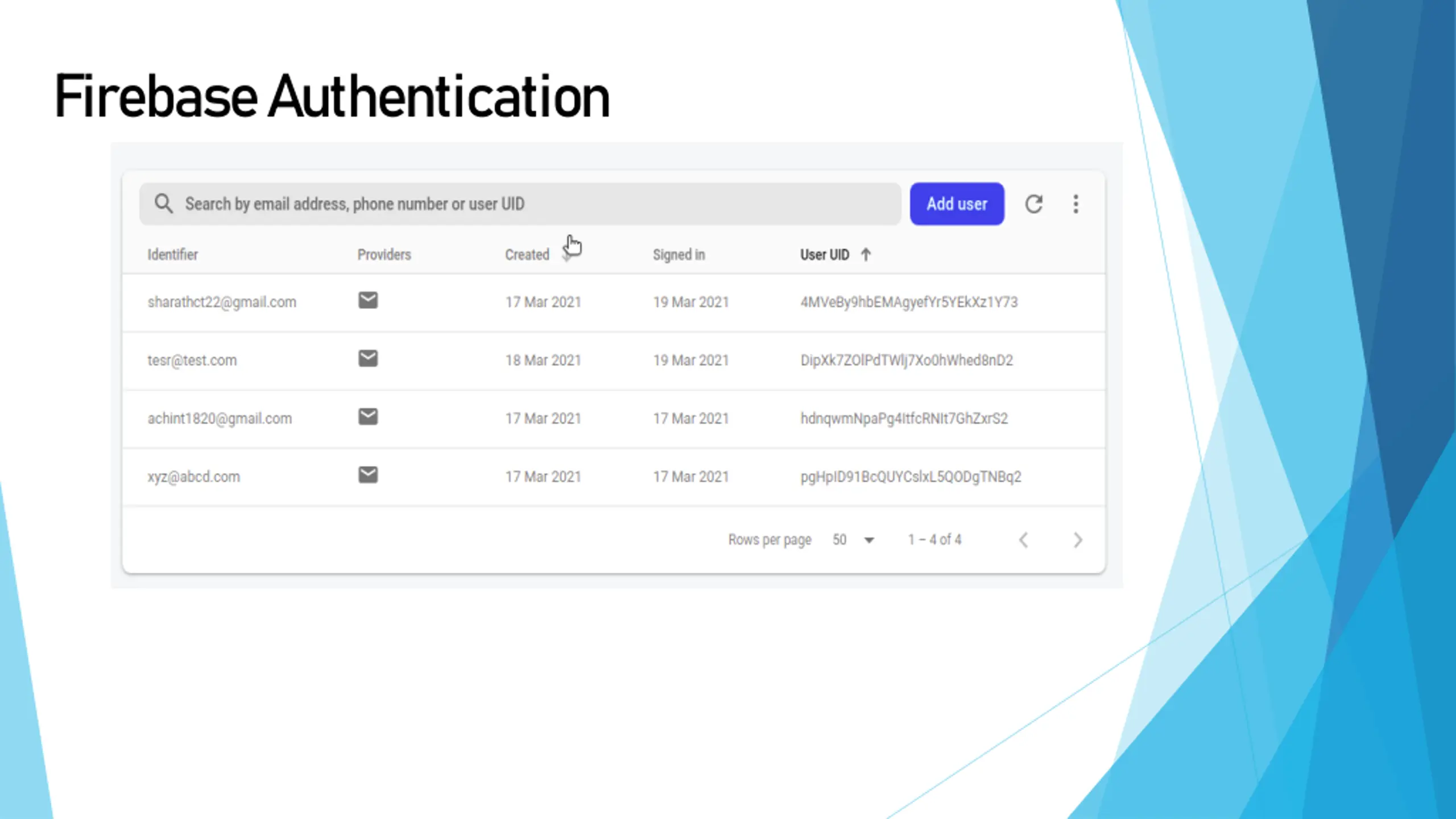Image resolution: width=1456 pixels, height=819 pixels.
Task: Click the User UID sort arrow
Action: [866, 254]
